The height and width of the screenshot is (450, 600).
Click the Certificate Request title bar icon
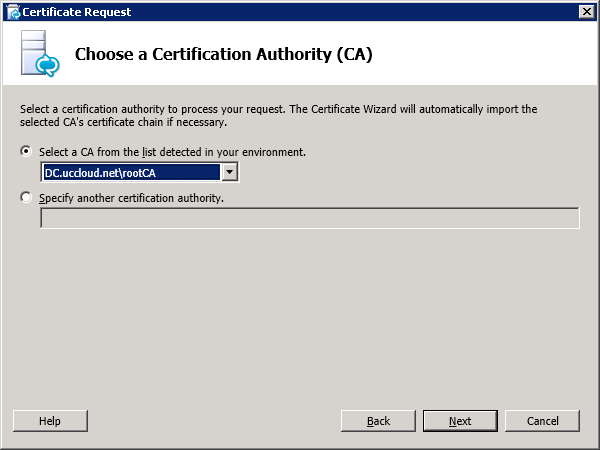tap(14, 12)
